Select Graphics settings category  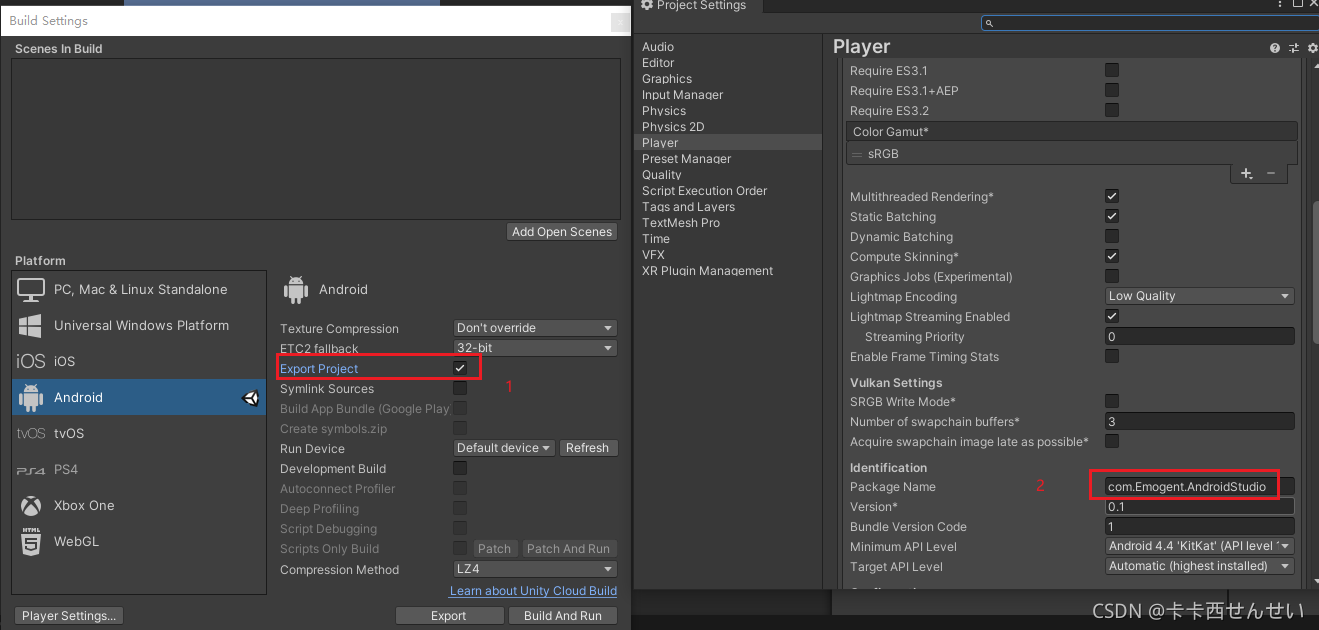pos(729,79)
